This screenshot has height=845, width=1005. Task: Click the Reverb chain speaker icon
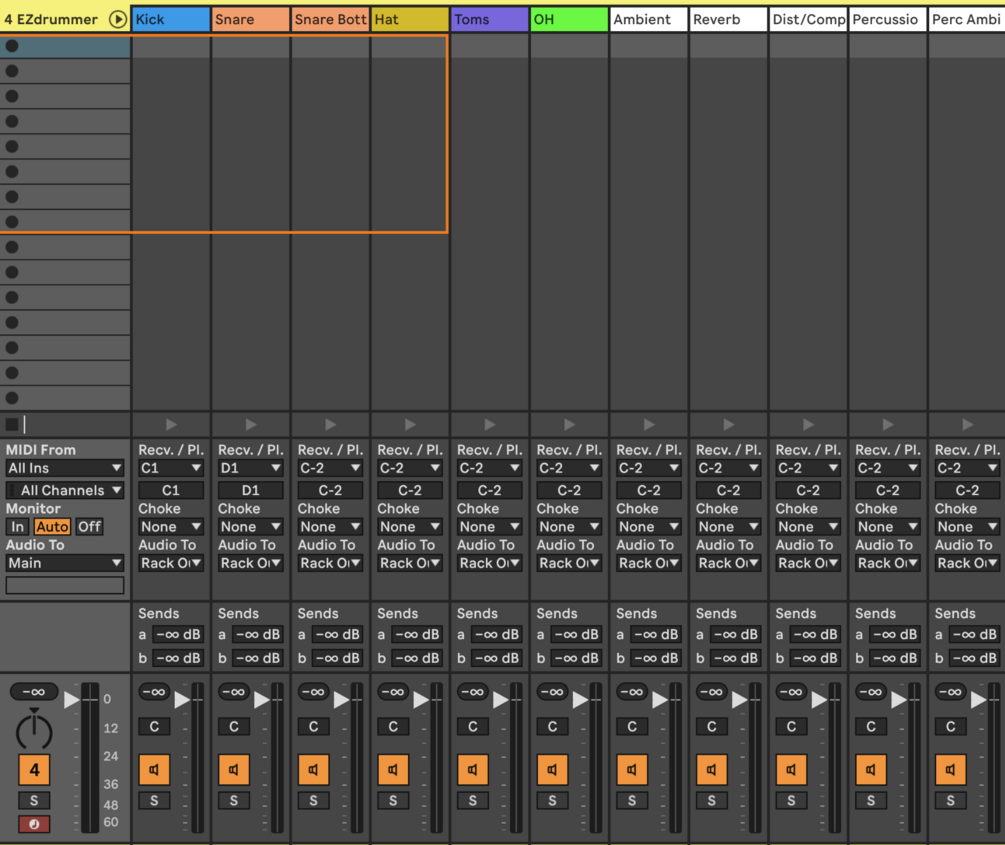pyautogui.click(x=711, y=769)
